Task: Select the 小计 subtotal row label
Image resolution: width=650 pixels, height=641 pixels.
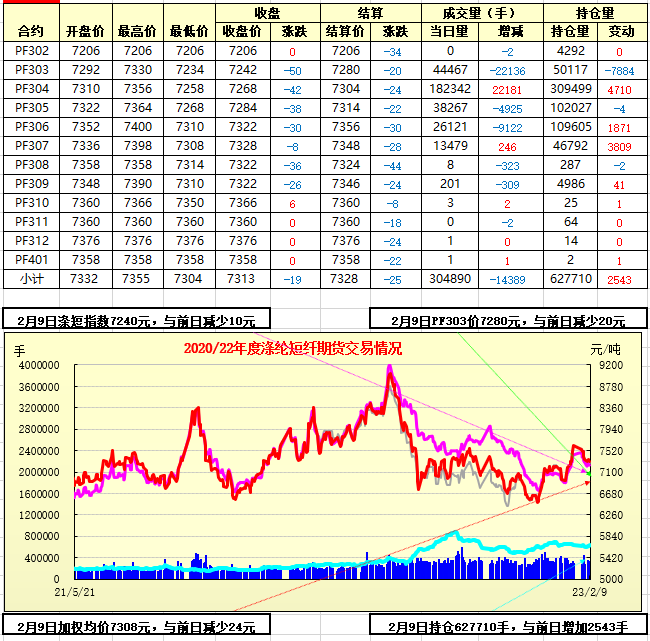Action: tap(31, 278)
